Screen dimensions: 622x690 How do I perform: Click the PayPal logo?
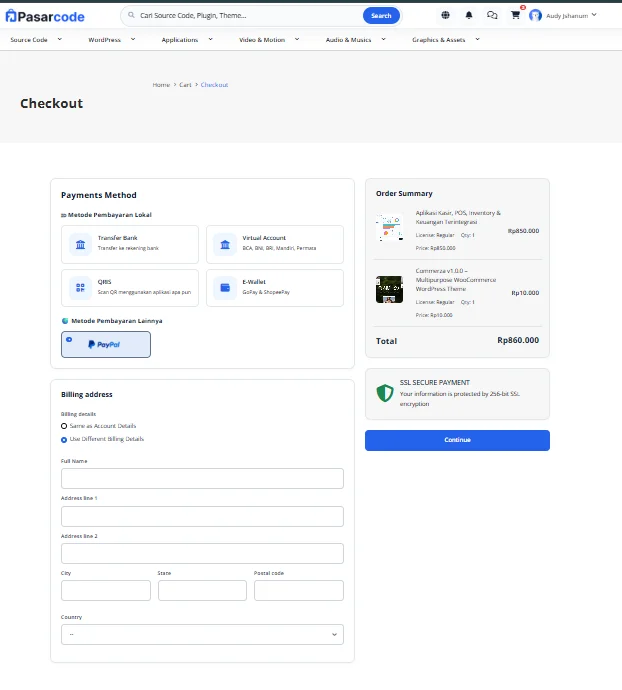[x=104, y=345]
